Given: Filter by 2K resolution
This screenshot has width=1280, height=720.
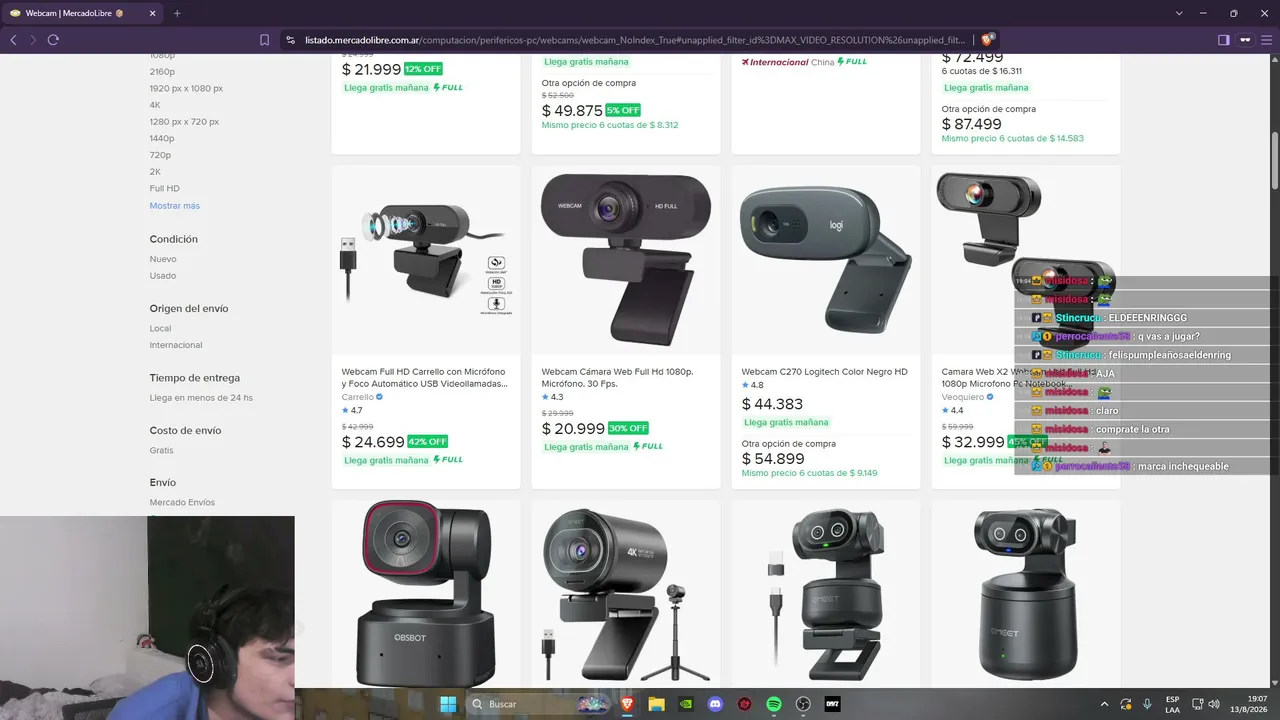Looking at the screenshot, I should point(155,171).
